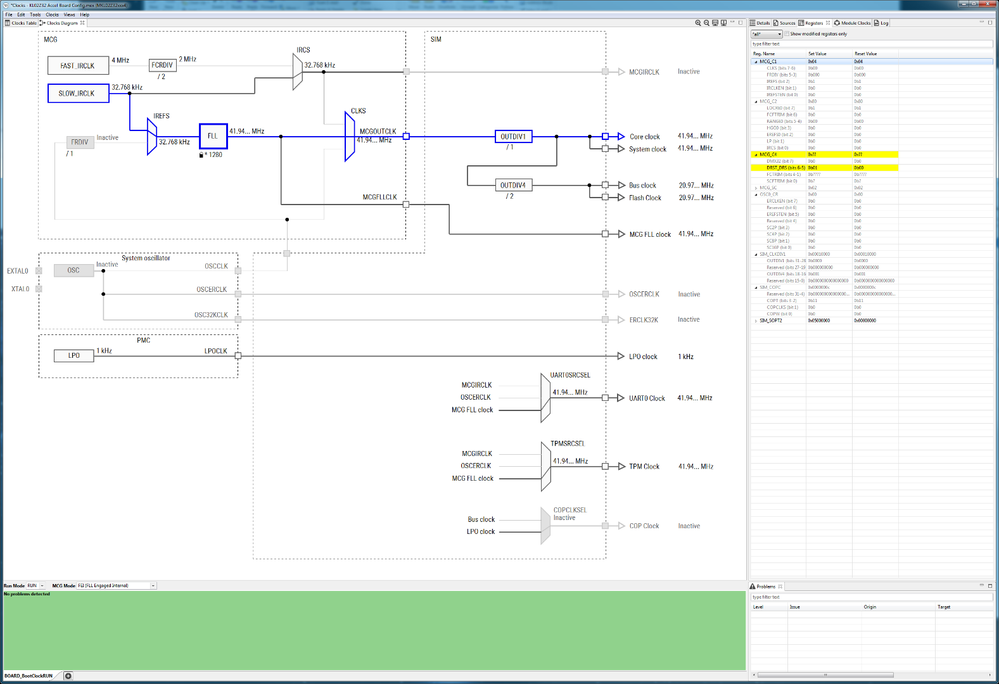Expand the SIM_SOPT2 register row
Screen dimensions: 999x684
click(x=756, y=320)
